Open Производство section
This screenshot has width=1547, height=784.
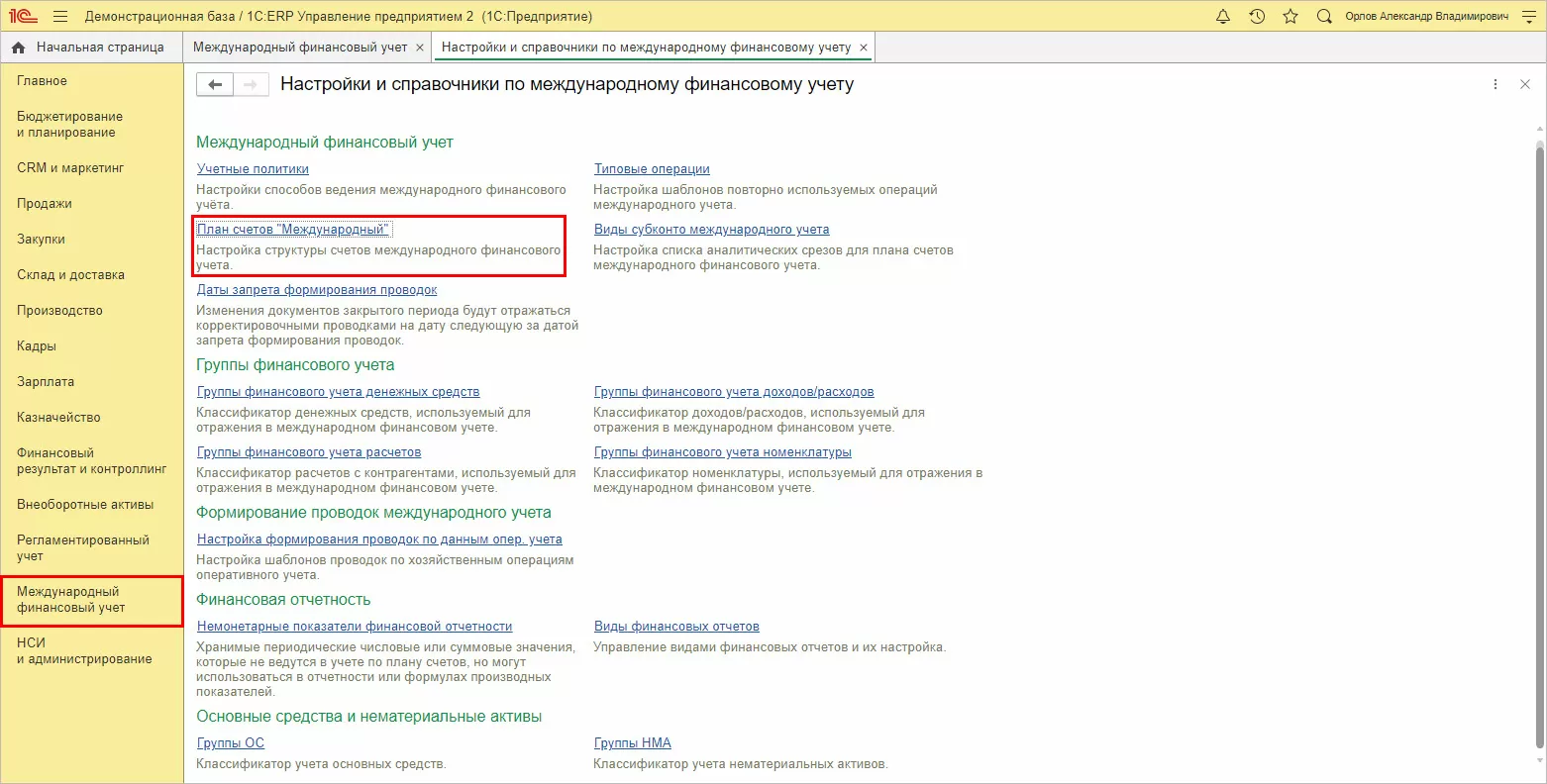click(60, 311)
